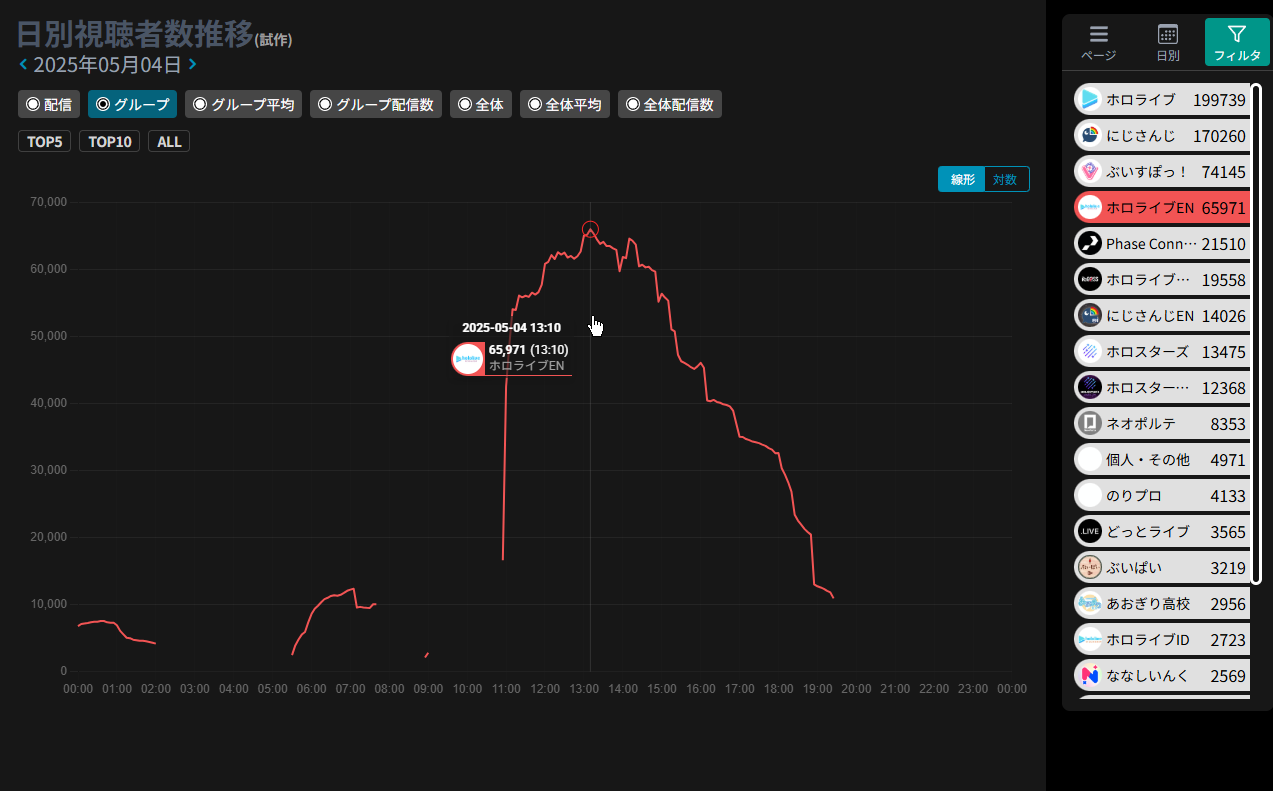
Task: Filter to TOP5 groups
Action: [45, 141]
